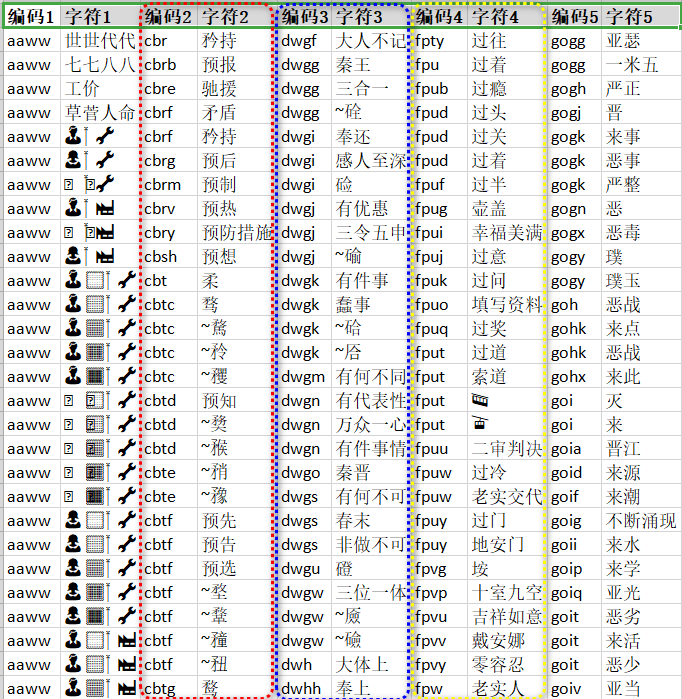Select the cell 感人至深
The width and height of the screenshot is (682, 699).
371,161
